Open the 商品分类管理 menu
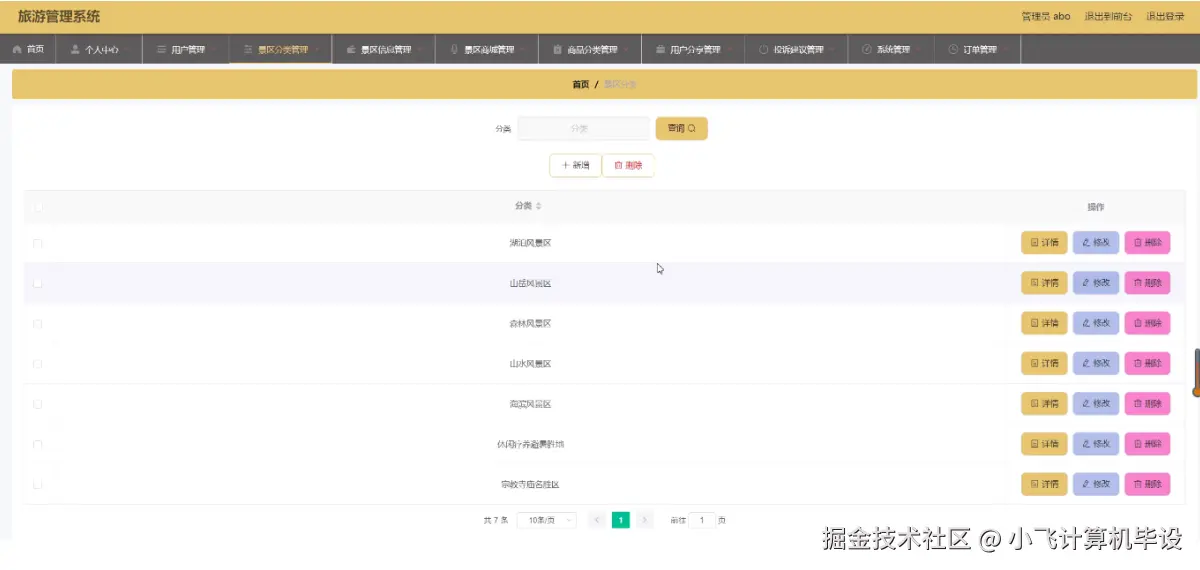Screen dimensions: 1200x570 pos(590,50)
